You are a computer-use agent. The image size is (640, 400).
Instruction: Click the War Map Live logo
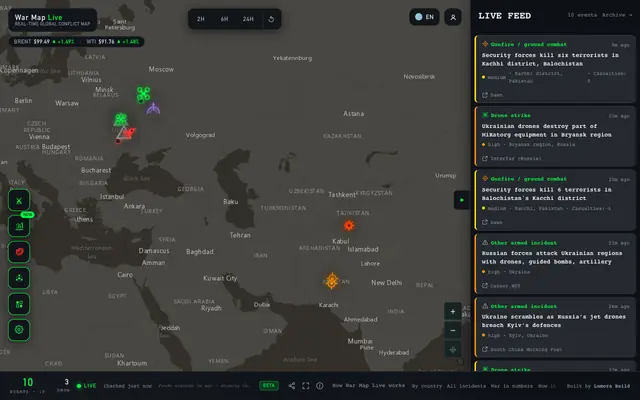click(x=52, y=20)
